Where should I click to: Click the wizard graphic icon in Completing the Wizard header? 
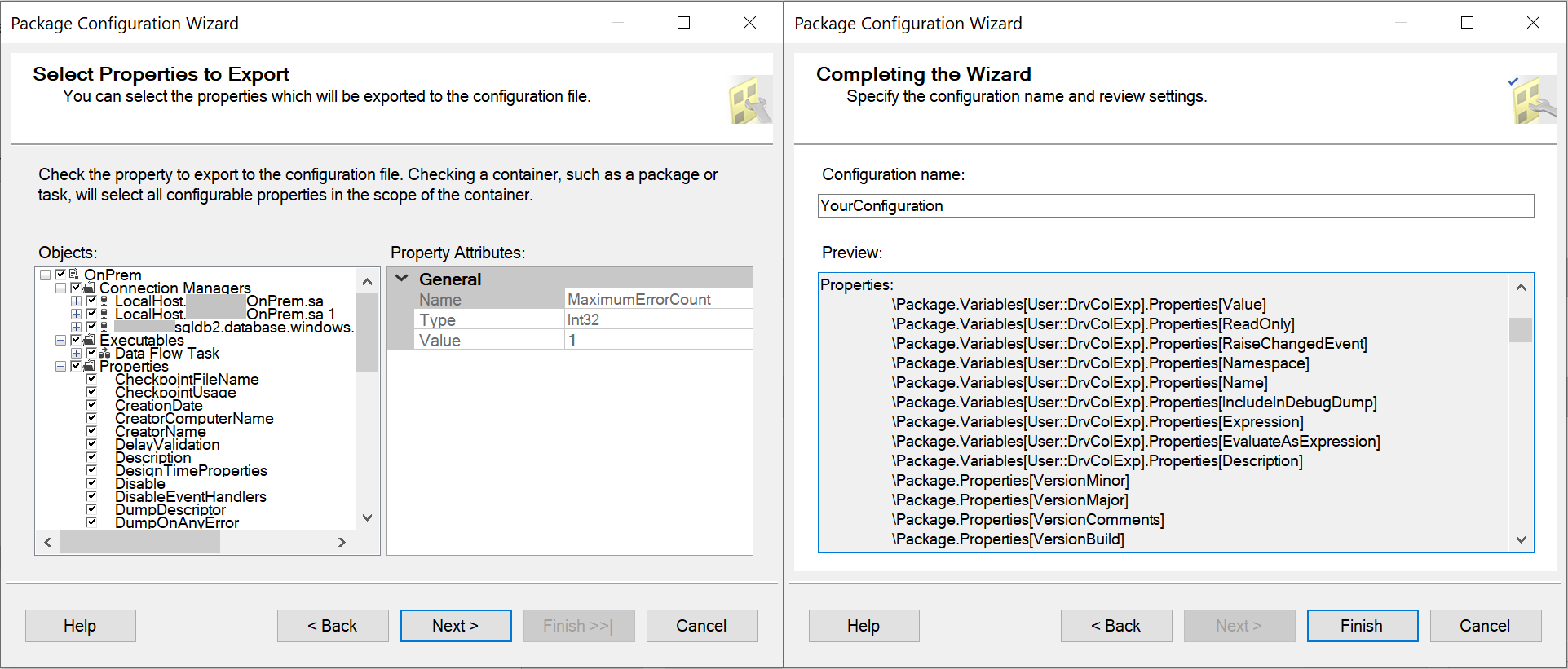tap(1533, 100)
